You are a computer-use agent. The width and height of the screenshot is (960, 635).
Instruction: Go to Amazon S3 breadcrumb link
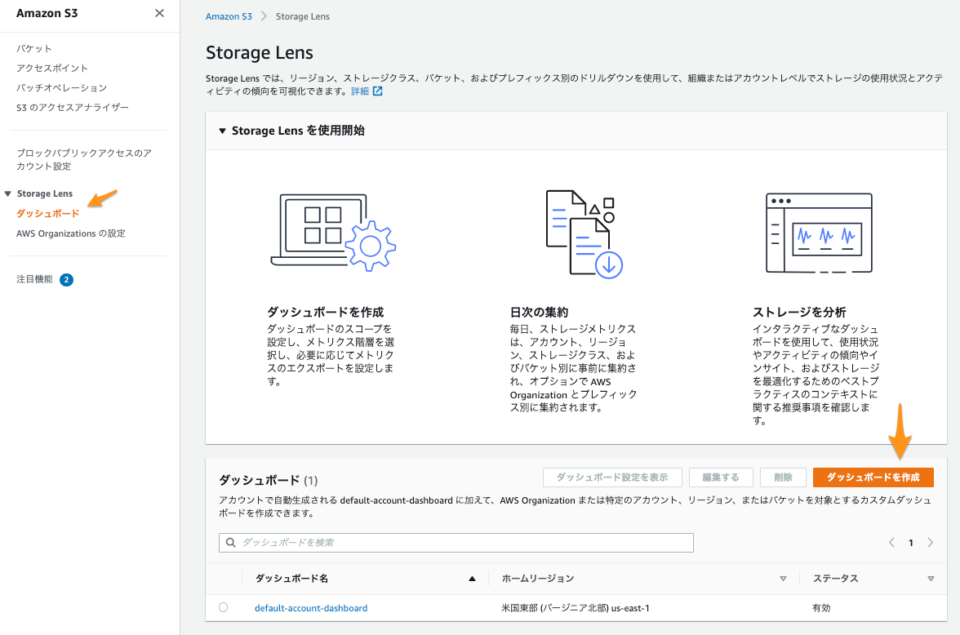[228, 17]
